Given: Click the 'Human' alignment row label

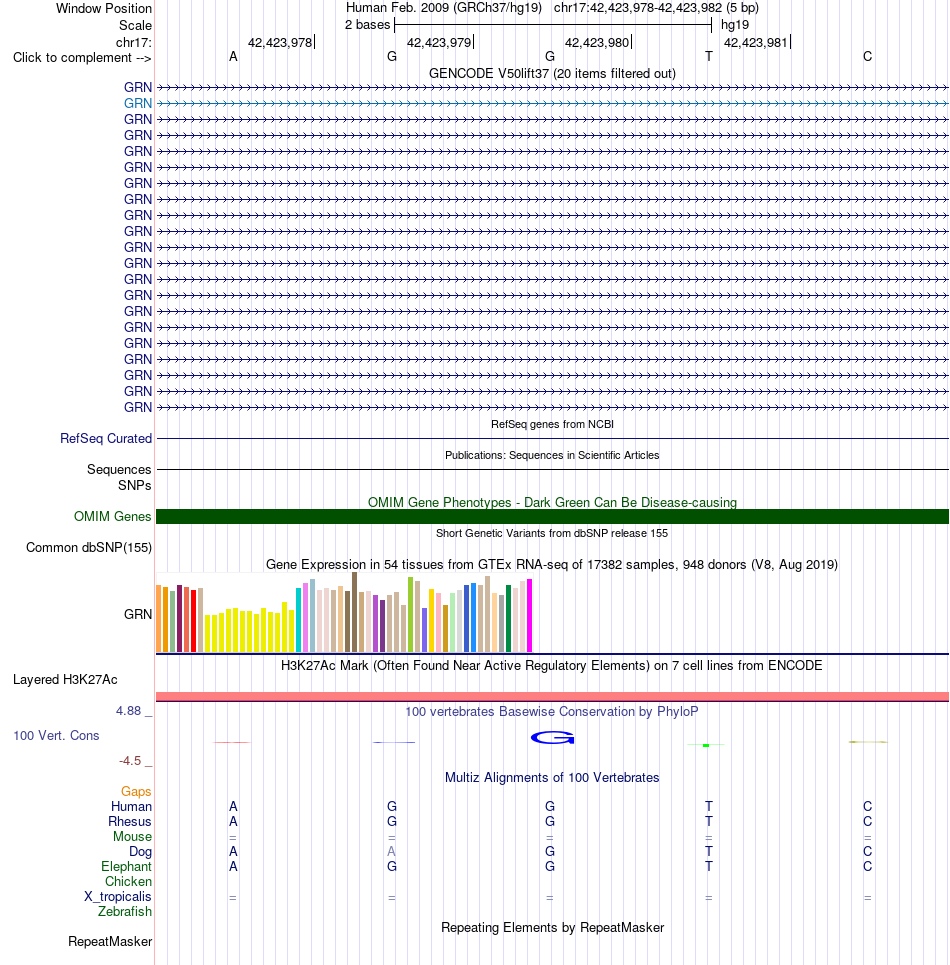Looking at the screenshot, I should pos(131,806).
